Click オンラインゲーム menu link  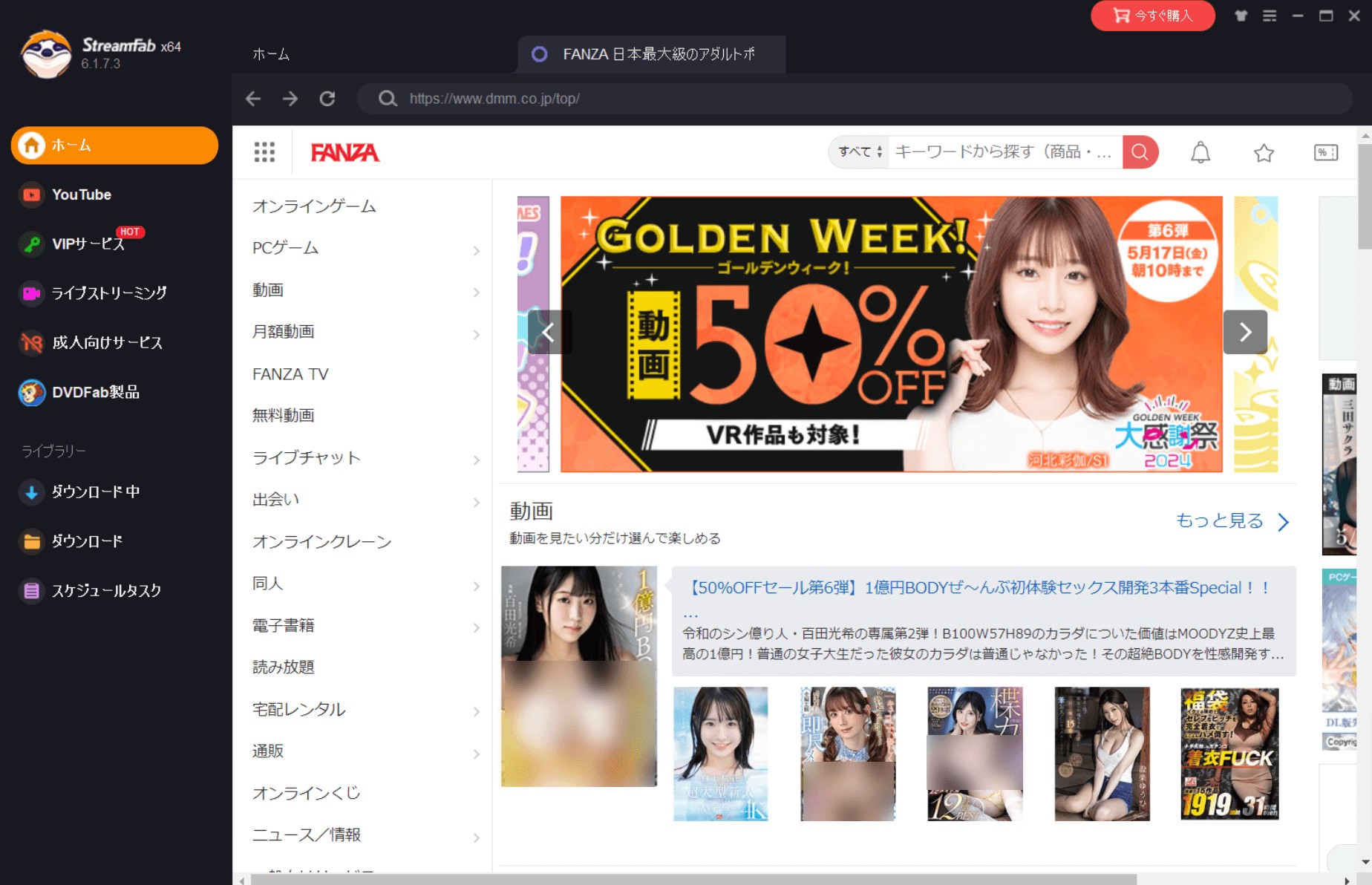[314, 206]
